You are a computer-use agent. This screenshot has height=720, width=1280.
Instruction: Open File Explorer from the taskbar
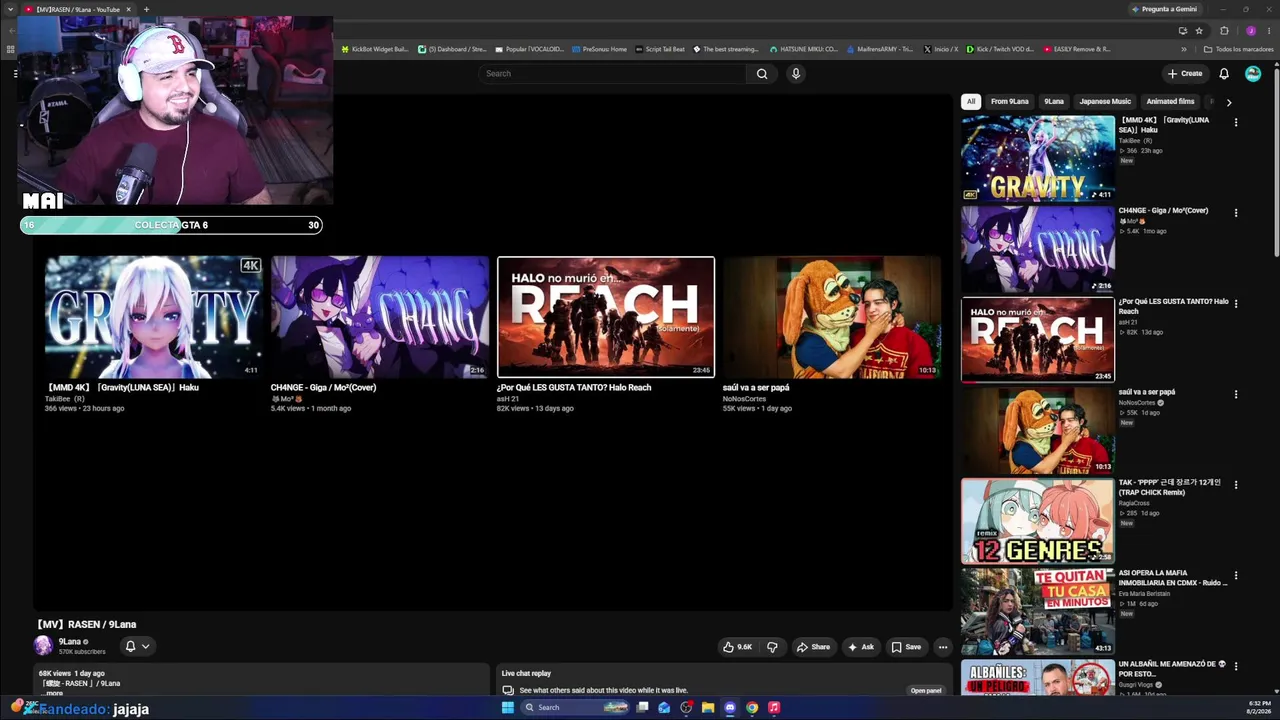pyautogui.click(x=708, y=708)
